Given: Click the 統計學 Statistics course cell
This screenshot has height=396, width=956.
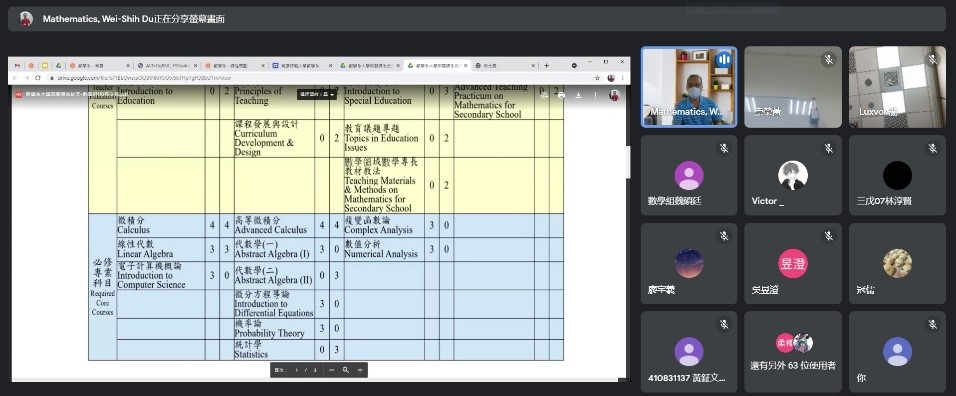Looking at the screenshot, I should coord(274,350).
